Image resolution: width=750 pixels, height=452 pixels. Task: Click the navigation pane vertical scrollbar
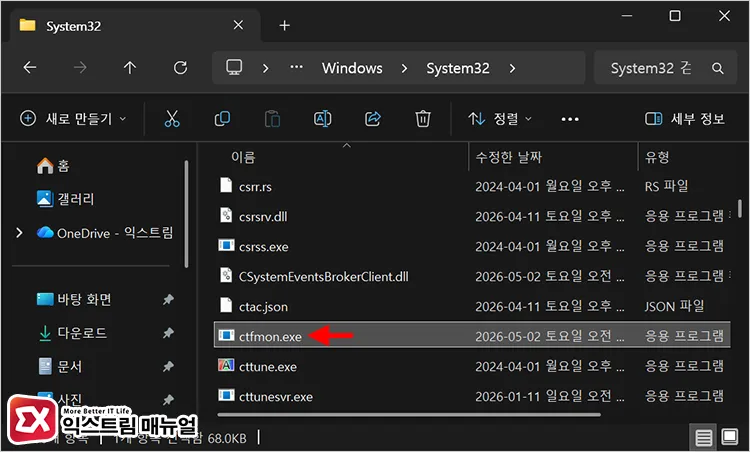186,214
